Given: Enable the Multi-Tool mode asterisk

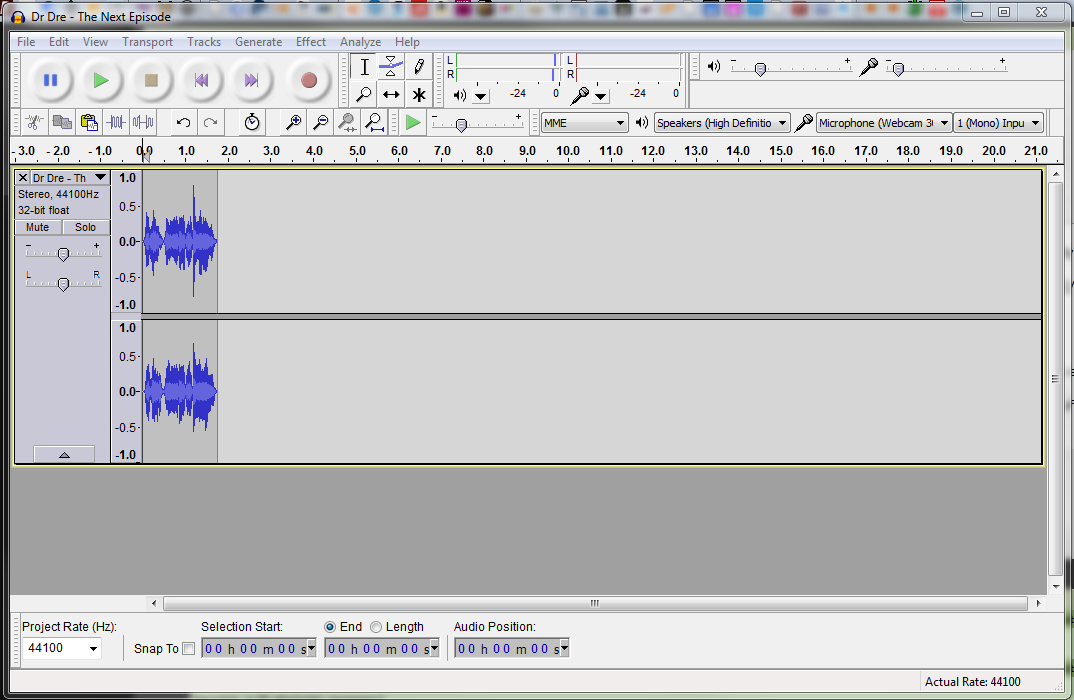Looking at the screenshot, I should tap(419, 94).
